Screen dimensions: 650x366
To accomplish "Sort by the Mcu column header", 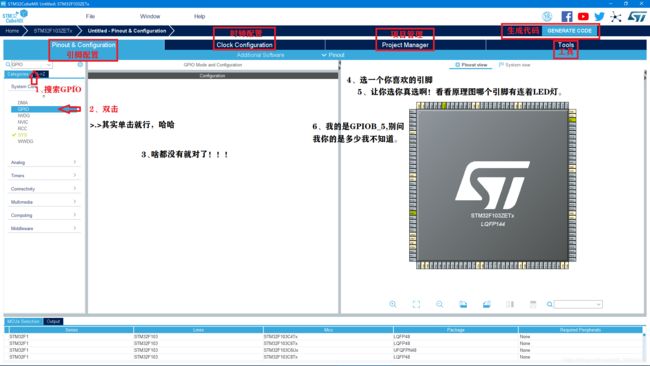I will 328,330.
